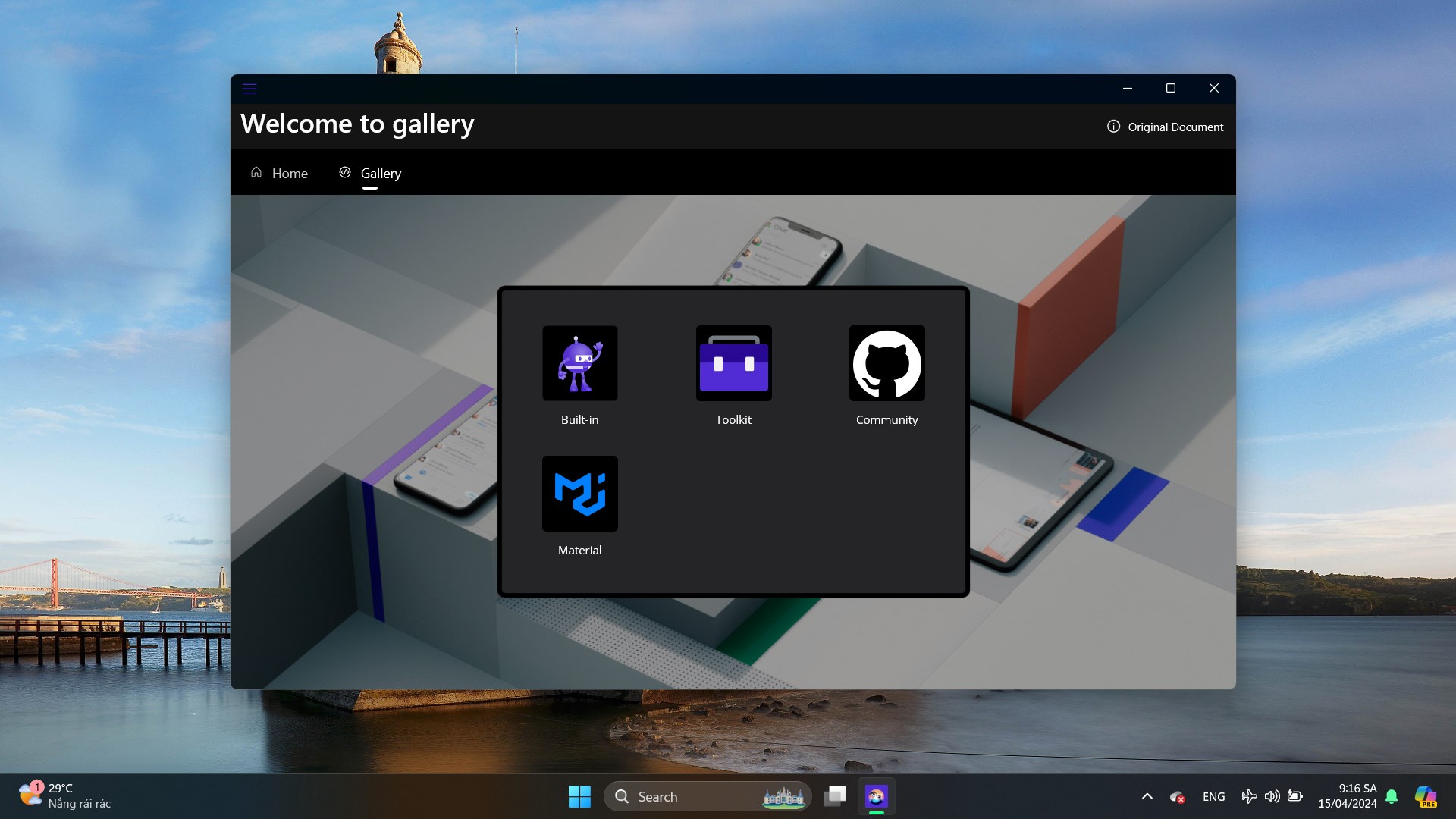Open the Windows Start menu

tap(579, 796)
